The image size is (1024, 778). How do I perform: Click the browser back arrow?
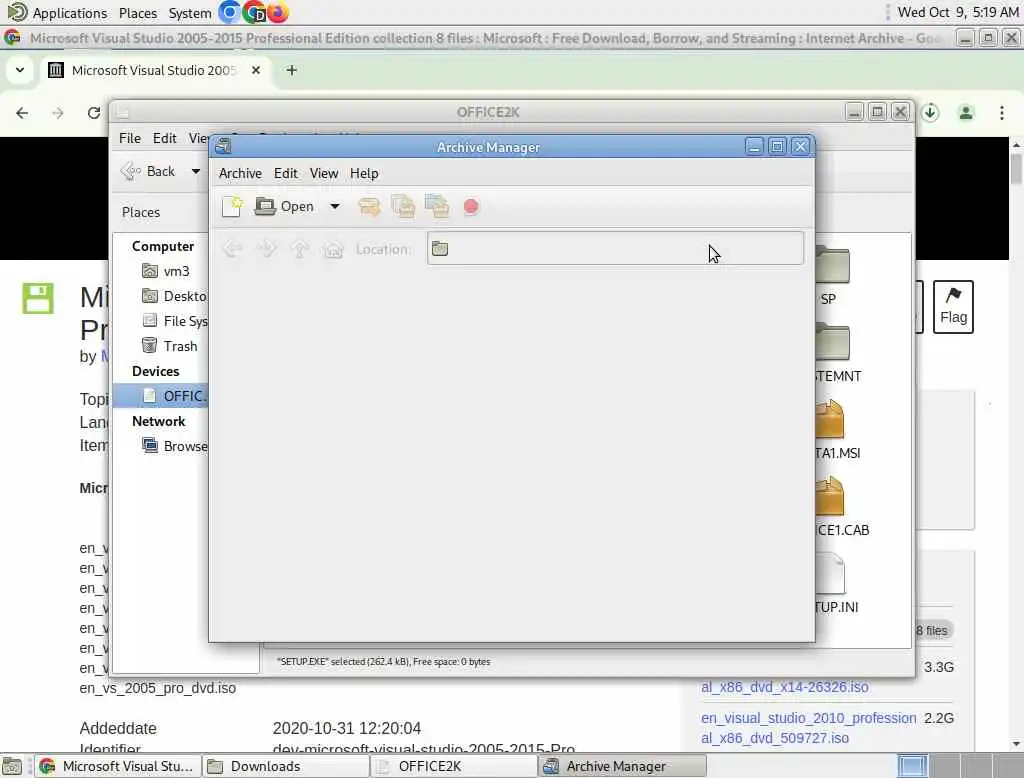pyautogui.click(x=22, y=113)
